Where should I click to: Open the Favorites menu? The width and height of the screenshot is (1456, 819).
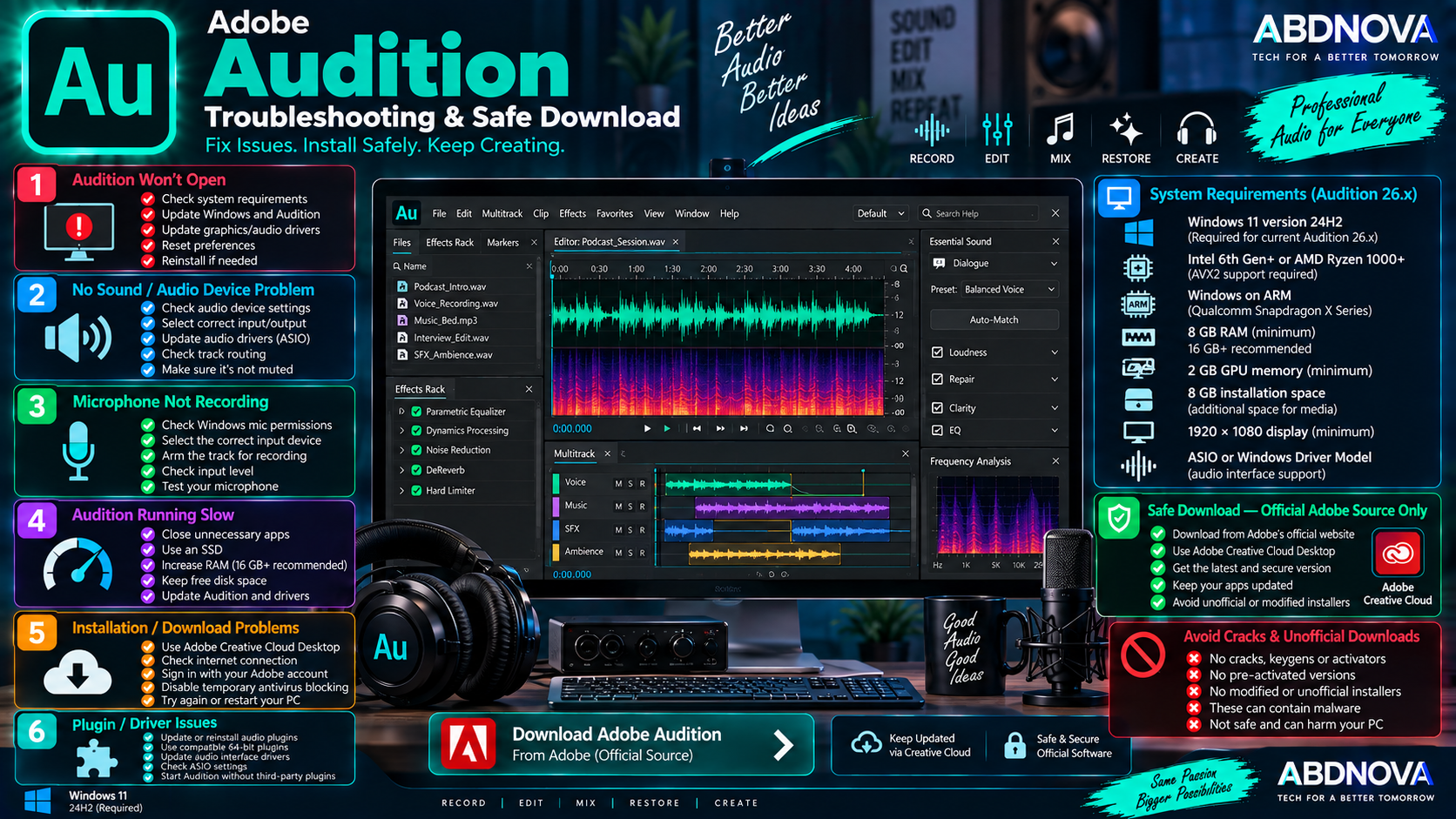(615, 213)
